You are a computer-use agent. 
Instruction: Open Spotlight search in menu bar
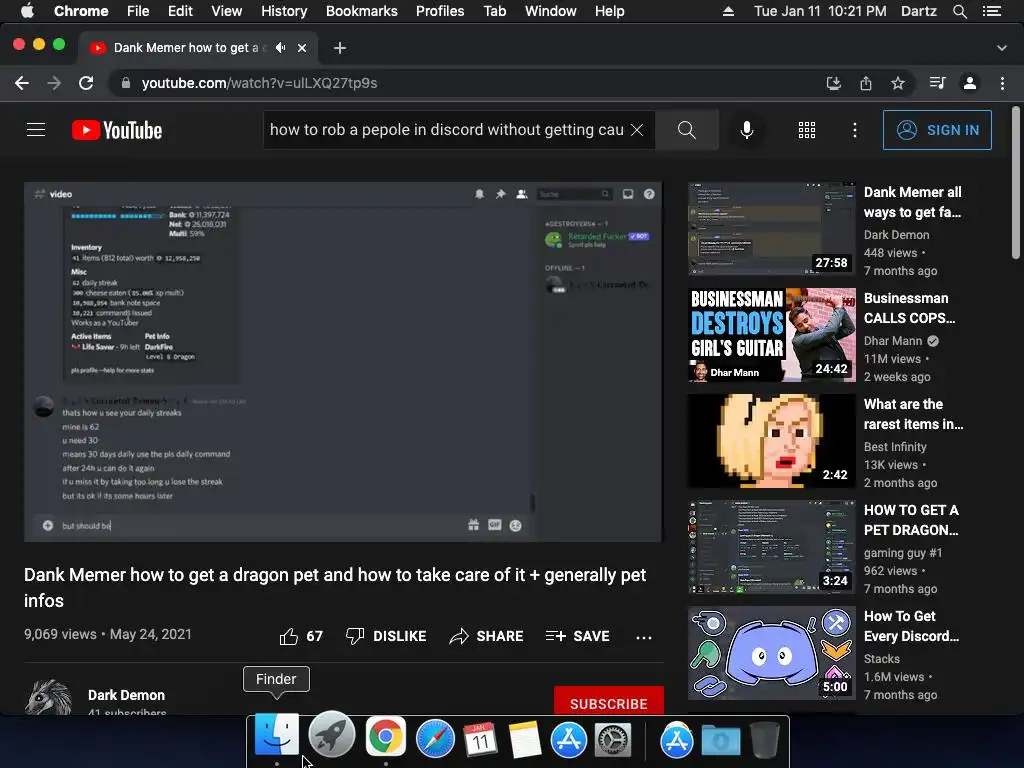point(959,11)
